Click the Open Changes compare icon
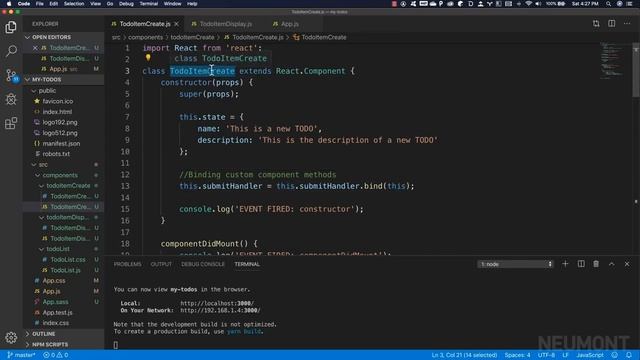The width and height of the screenshot is (640, 360). (x=596, y=24)
